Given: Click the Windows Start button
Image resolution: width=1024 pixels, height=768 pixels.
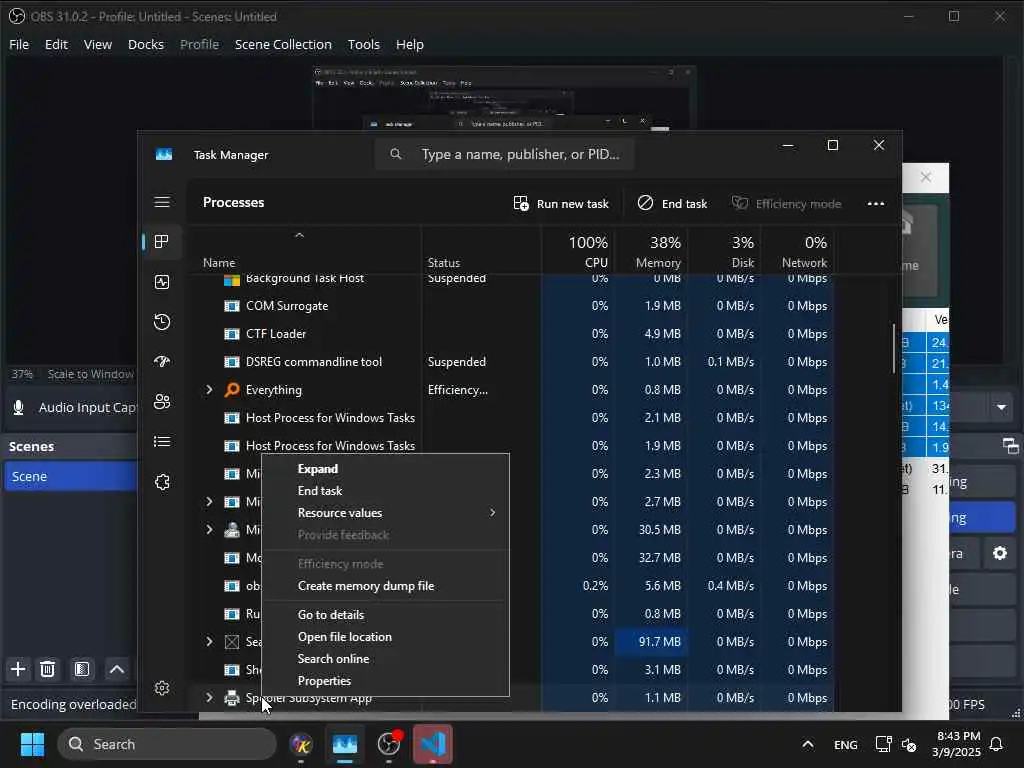Looking at the screenshot, I should [x=32, y=744].
